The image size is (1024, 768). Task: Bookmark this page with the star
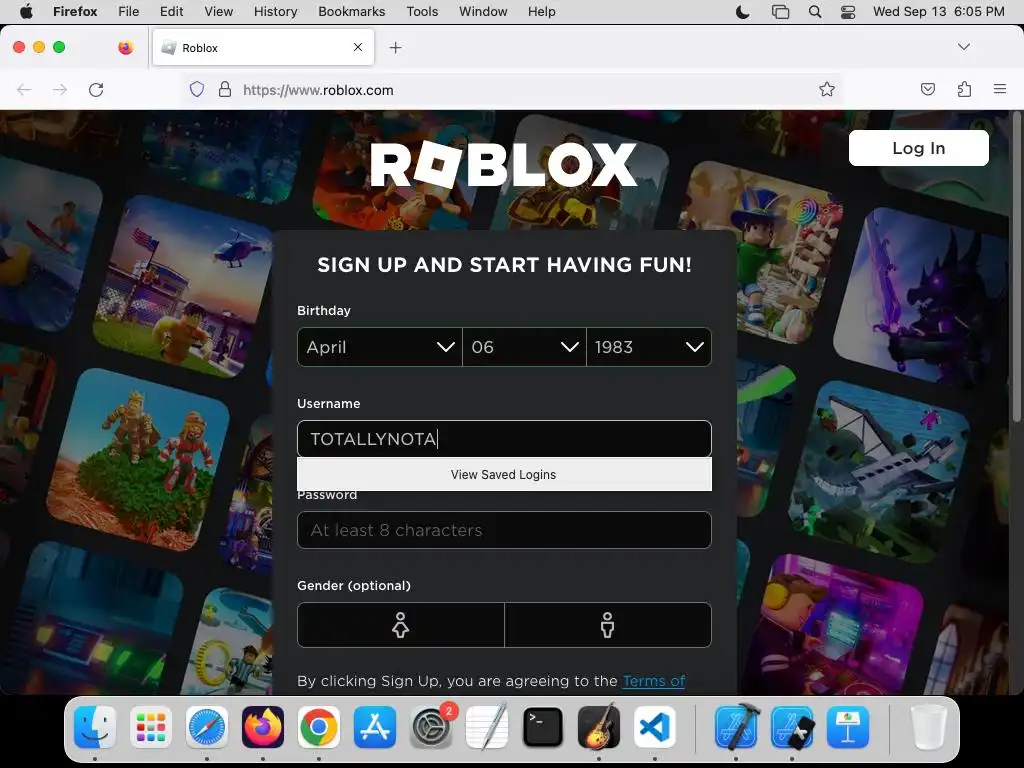point(827,89)
